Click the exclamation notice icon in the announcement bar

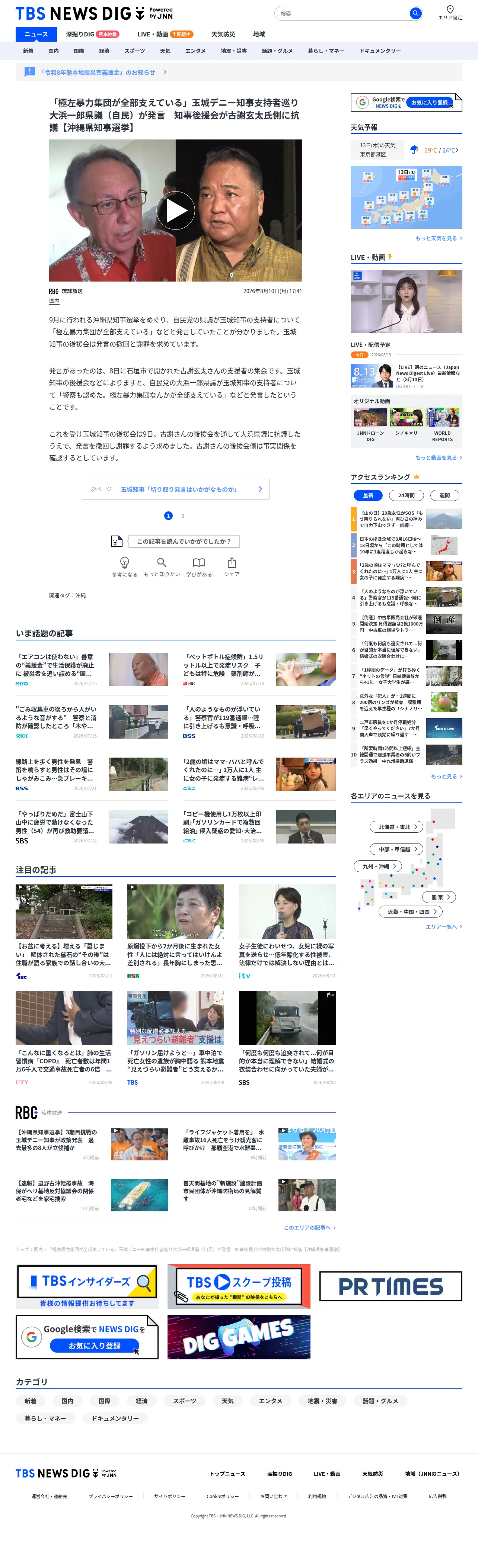tap(29, 72)
